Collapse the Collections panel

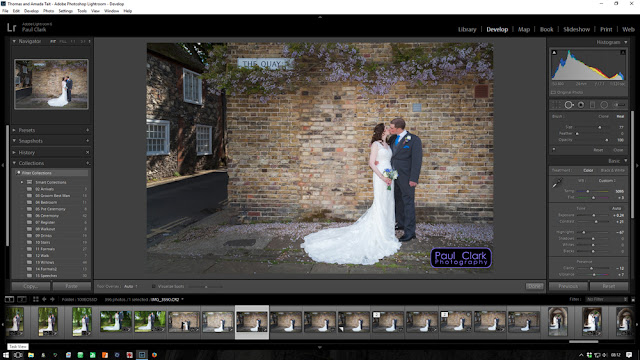click(x=14, y=163)
